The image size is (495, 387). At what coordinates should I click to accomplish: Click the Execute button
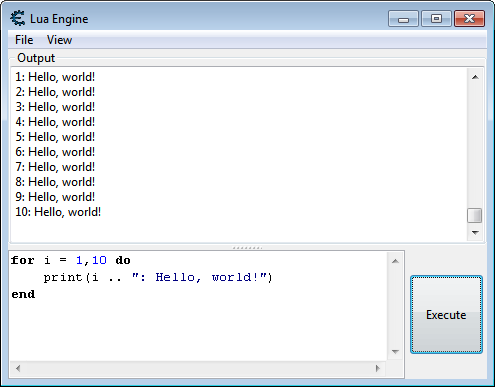(446, 314)
